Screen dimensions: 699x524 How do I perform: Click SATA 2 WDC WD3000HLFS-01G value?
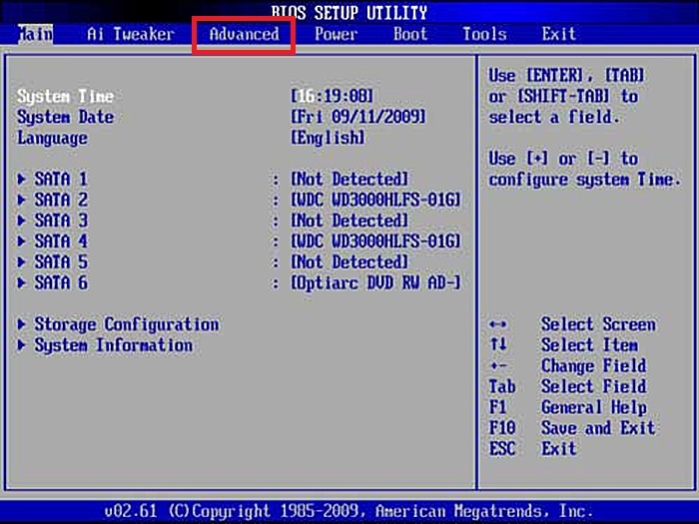pyautogui.click(x=376, y=200)
